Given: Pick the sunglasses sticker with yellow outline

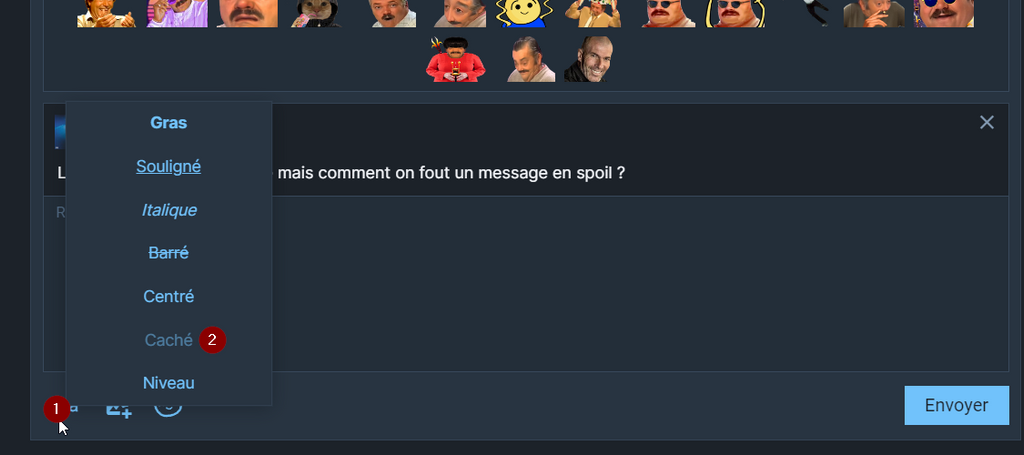Looking at the screenshot, I should [x=735, y=13].
